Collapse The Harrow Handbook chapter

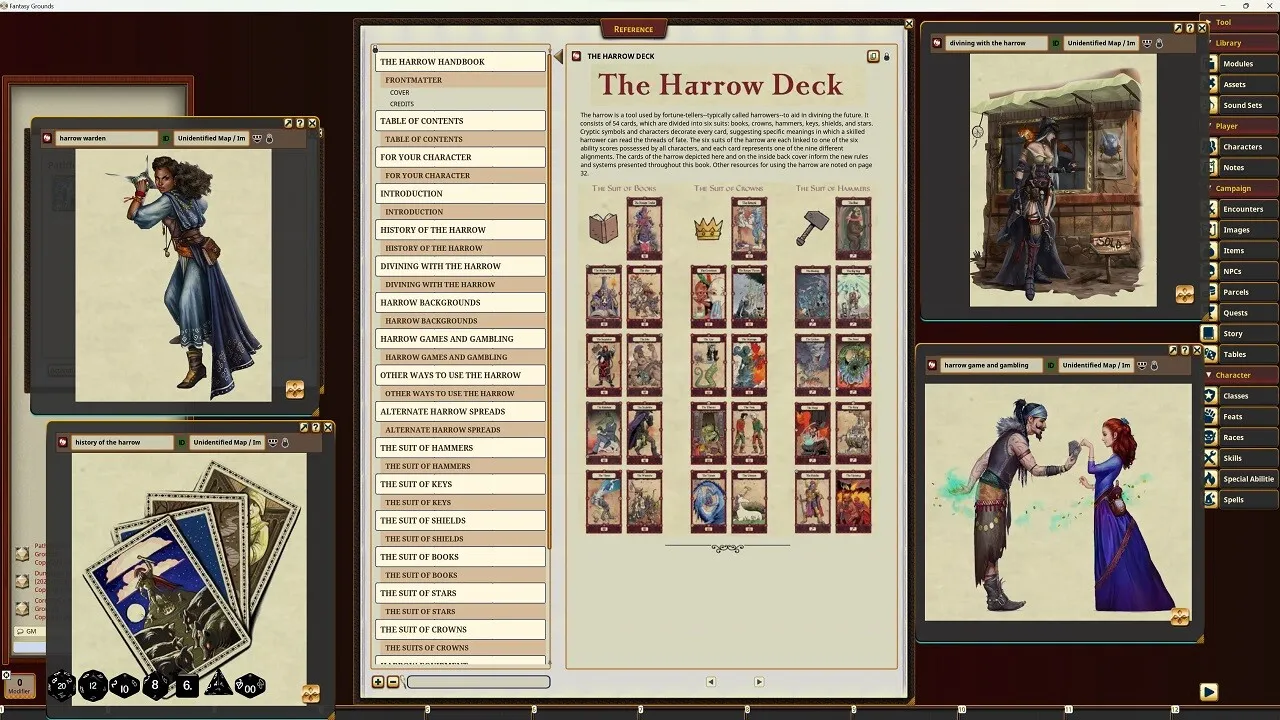coord(460,62)
